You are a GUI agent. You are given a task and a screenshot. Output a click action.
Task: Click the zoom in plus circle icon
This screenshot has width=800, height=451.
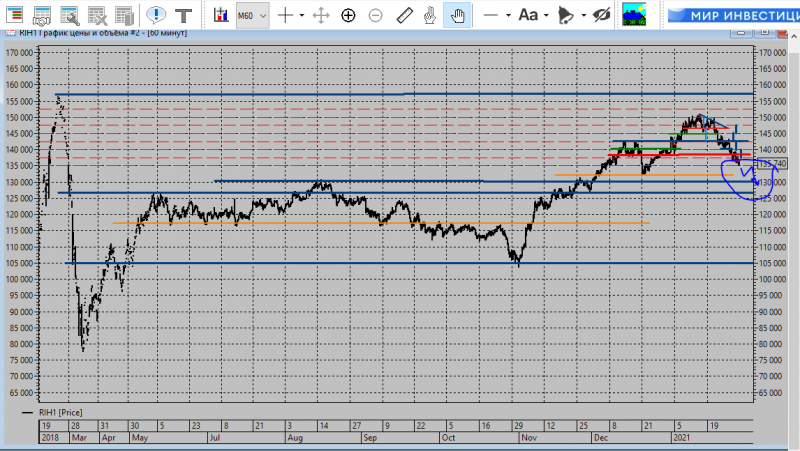point(348,16)
